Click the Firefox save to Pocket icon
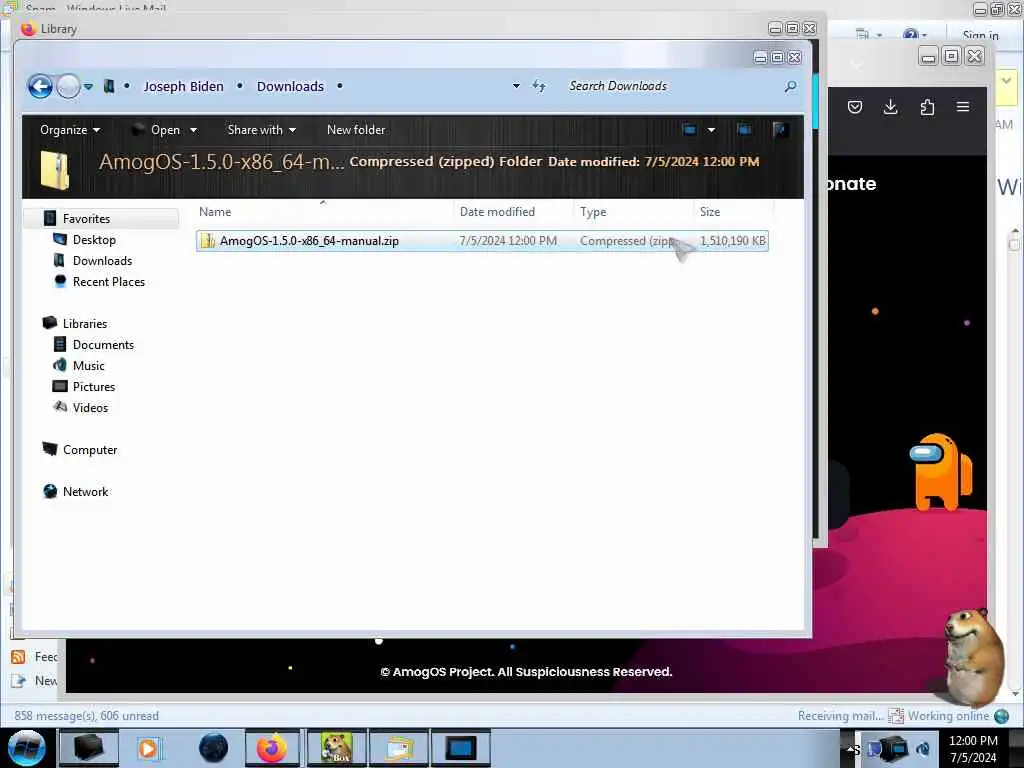This screenshot has width=1024, height=768. (855, 107)
